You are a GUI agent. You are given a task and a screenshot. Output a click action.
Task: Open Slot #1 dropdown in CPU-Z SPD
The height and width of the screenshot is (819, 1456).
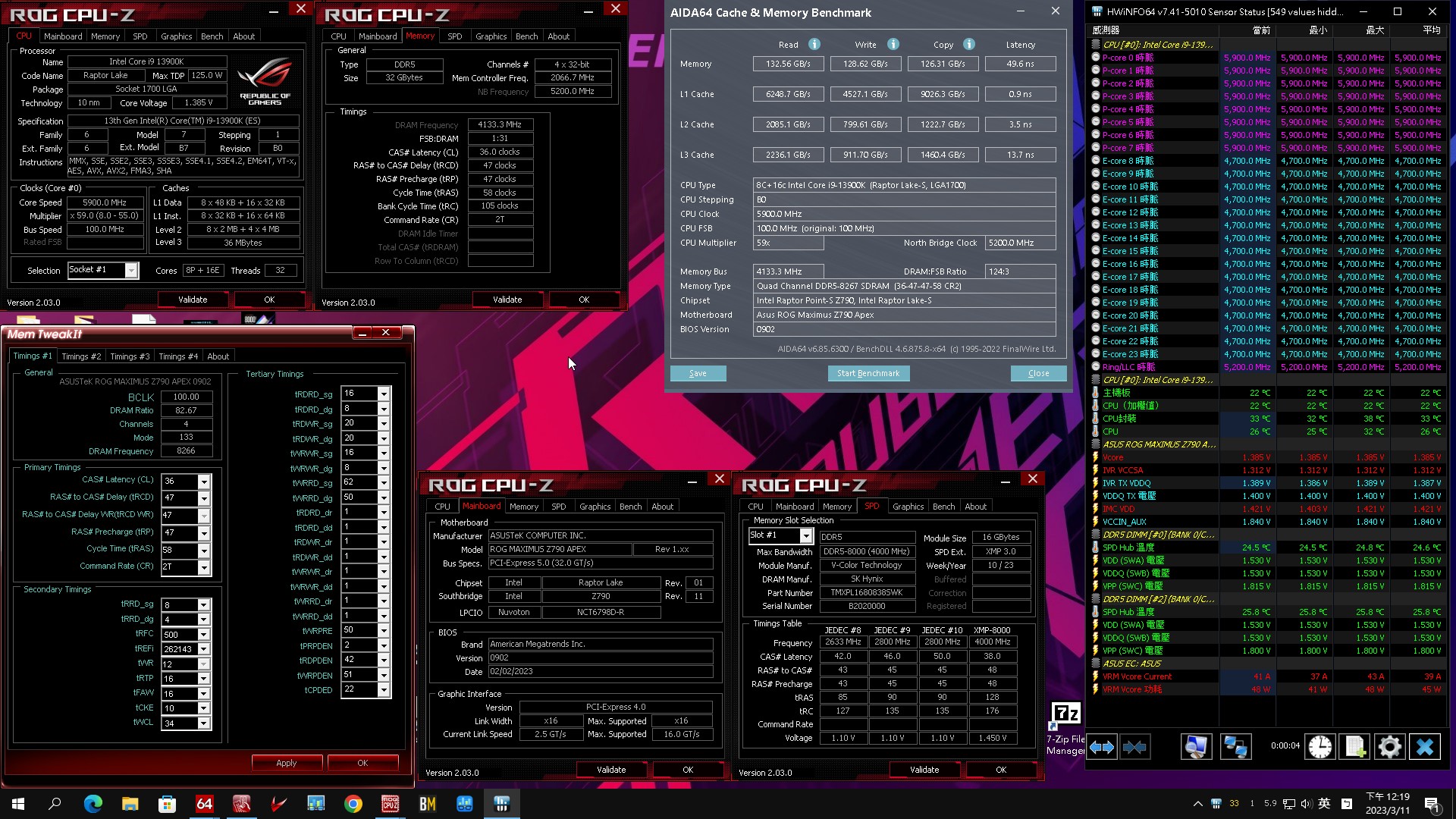point(806,536)
